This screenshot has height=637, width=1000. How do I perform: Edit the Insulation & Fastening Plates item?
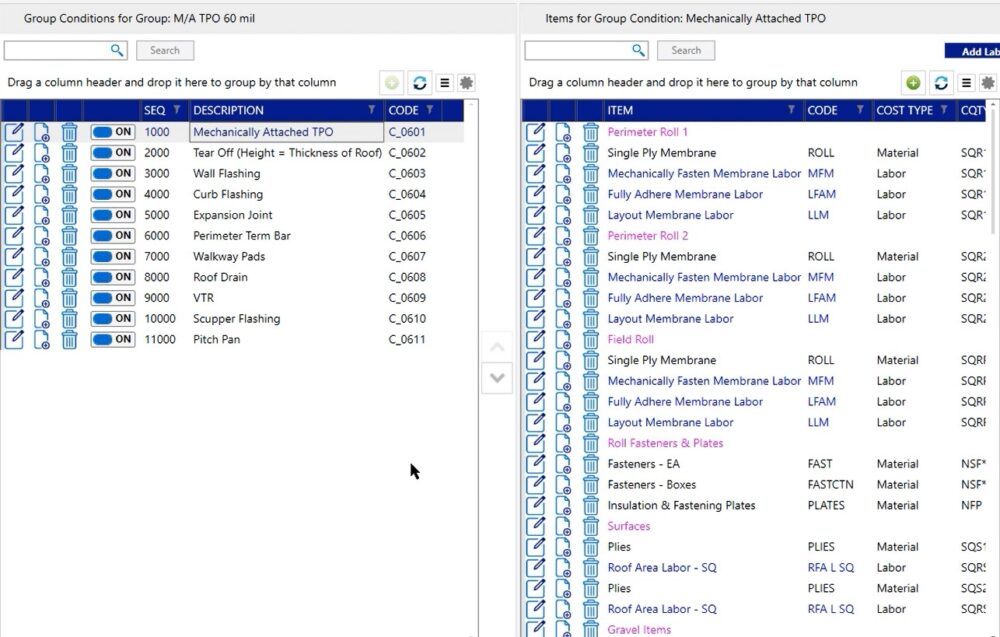click(536, 505)
